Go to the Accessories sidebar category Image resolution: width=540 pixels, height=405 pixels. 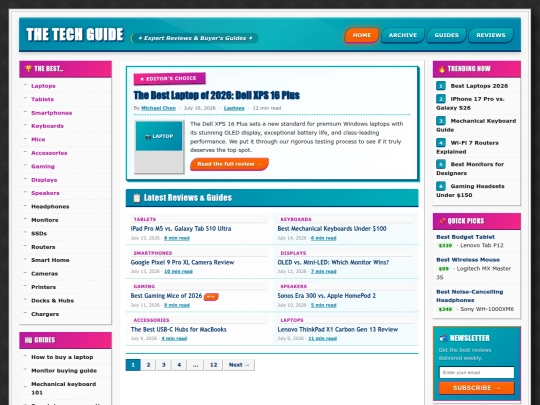(x=49, y=153)
